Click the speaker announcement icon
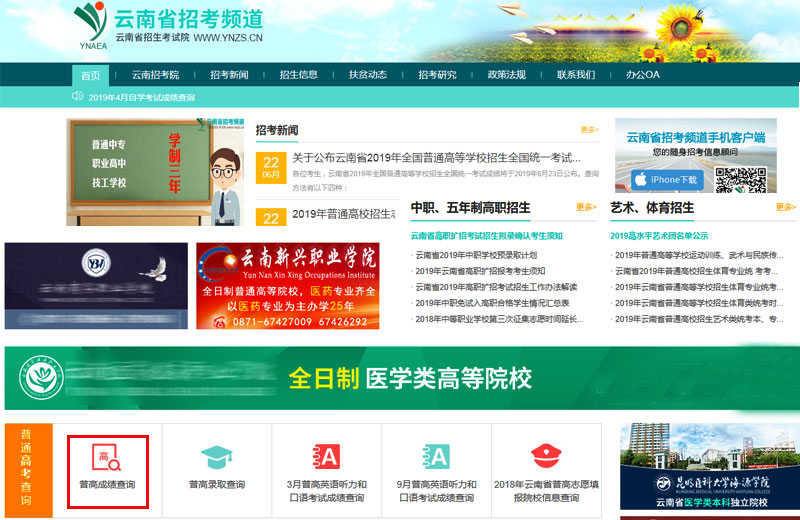Viewport: 800px width, 520px height. pos(78,97)
